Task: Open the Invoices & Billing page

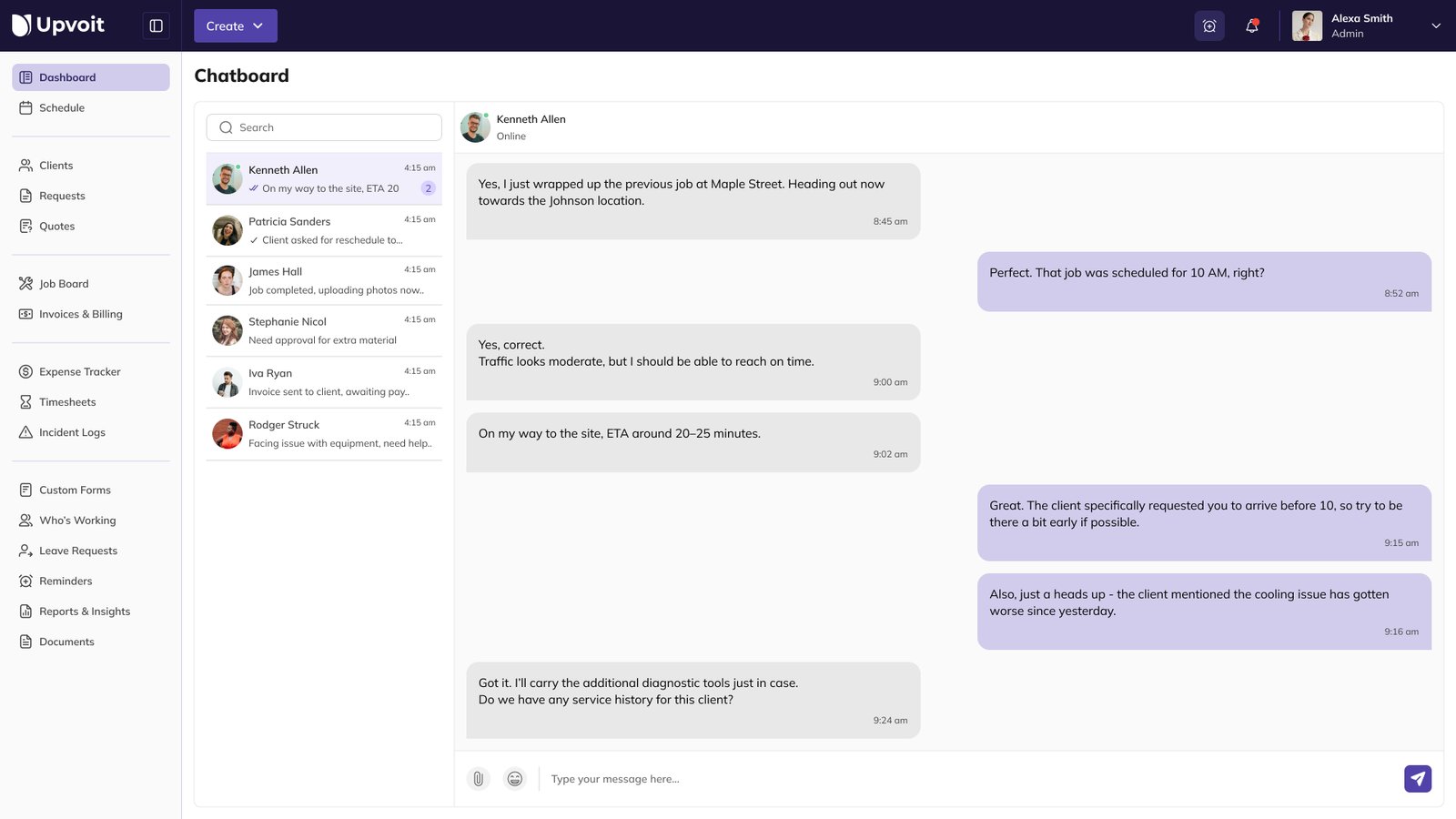Action: (x=80, y=314)
